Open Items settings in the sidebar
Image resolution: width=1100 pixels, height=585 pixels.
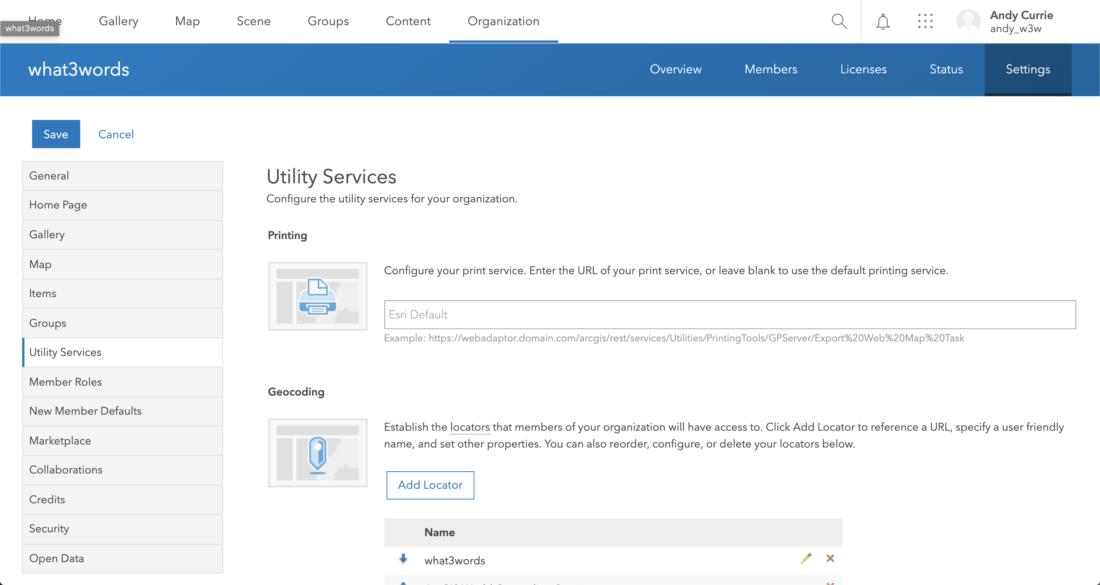123,293
